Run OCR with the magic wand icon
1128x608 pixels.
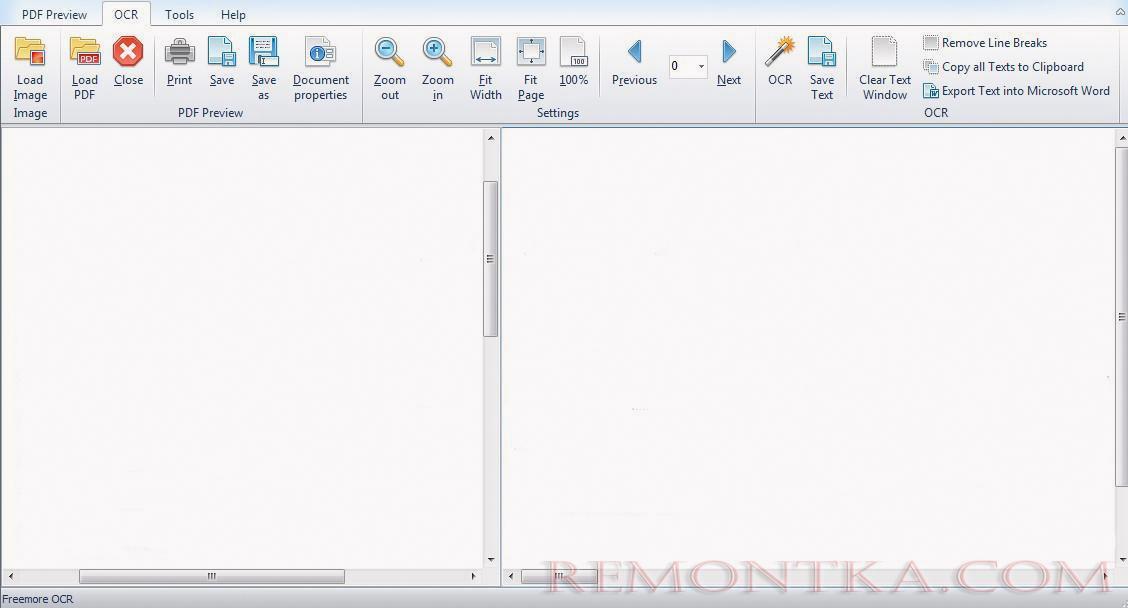[780, 52]
